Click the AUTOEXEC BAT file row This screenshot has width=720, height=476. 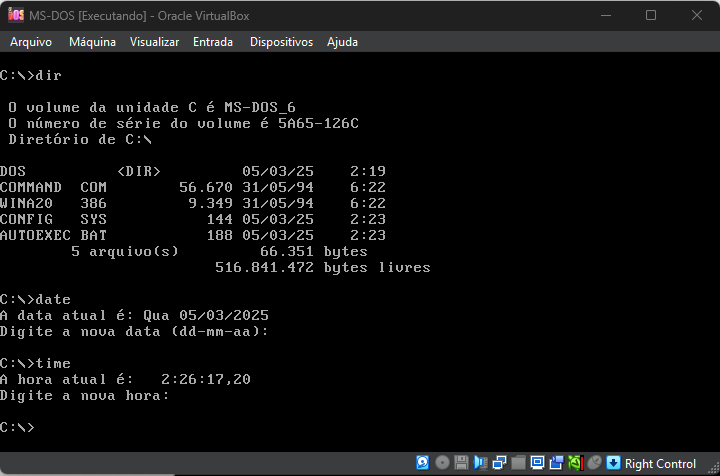click(193, 235)
